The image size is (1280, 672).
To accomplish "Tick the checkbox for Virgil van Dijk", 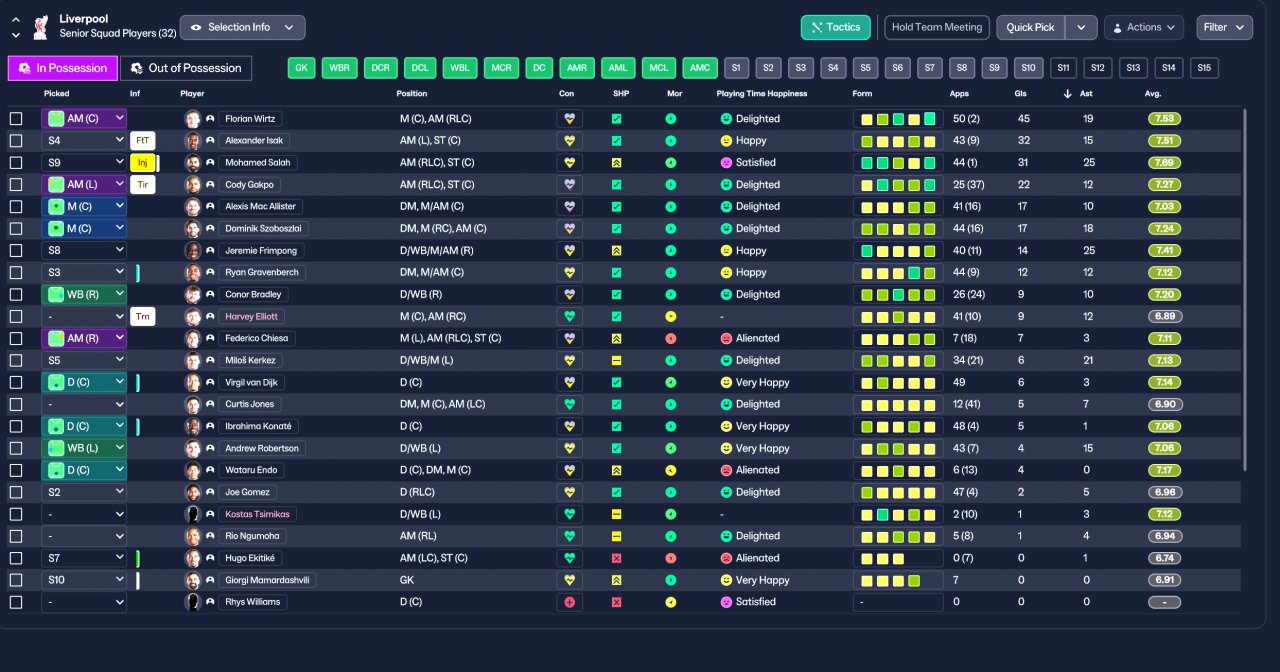I will [x=16, y=382].
